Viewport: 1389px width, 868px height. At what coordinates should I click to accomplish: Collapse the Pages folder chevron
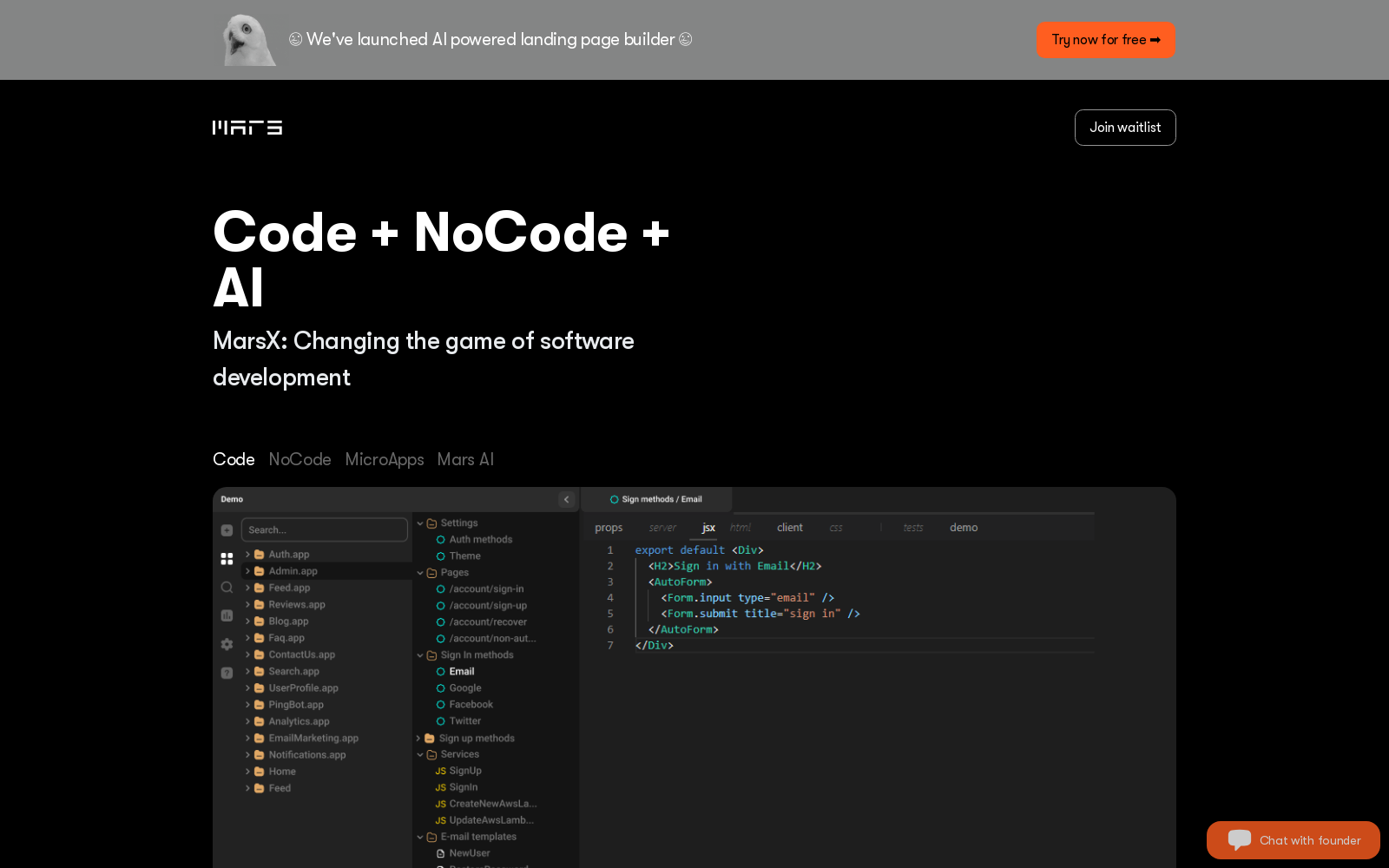420,573
